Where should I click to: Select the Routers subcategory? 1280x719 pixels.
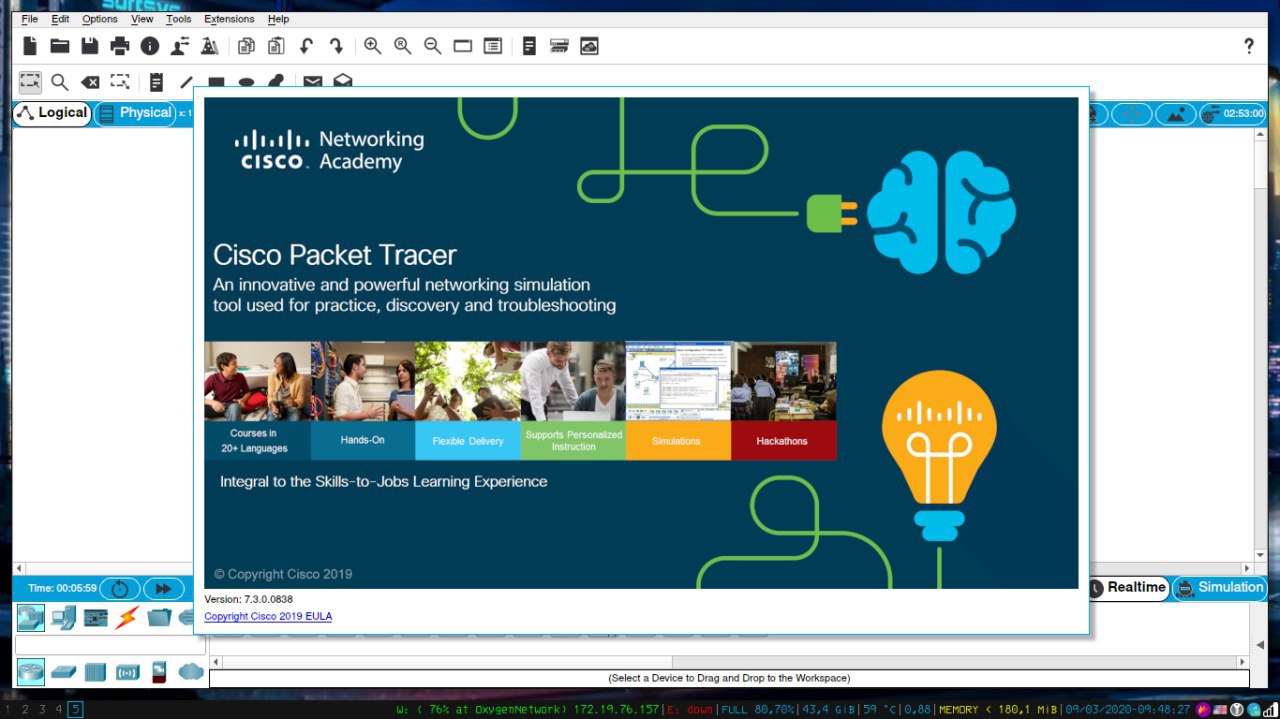coord(31,672)
